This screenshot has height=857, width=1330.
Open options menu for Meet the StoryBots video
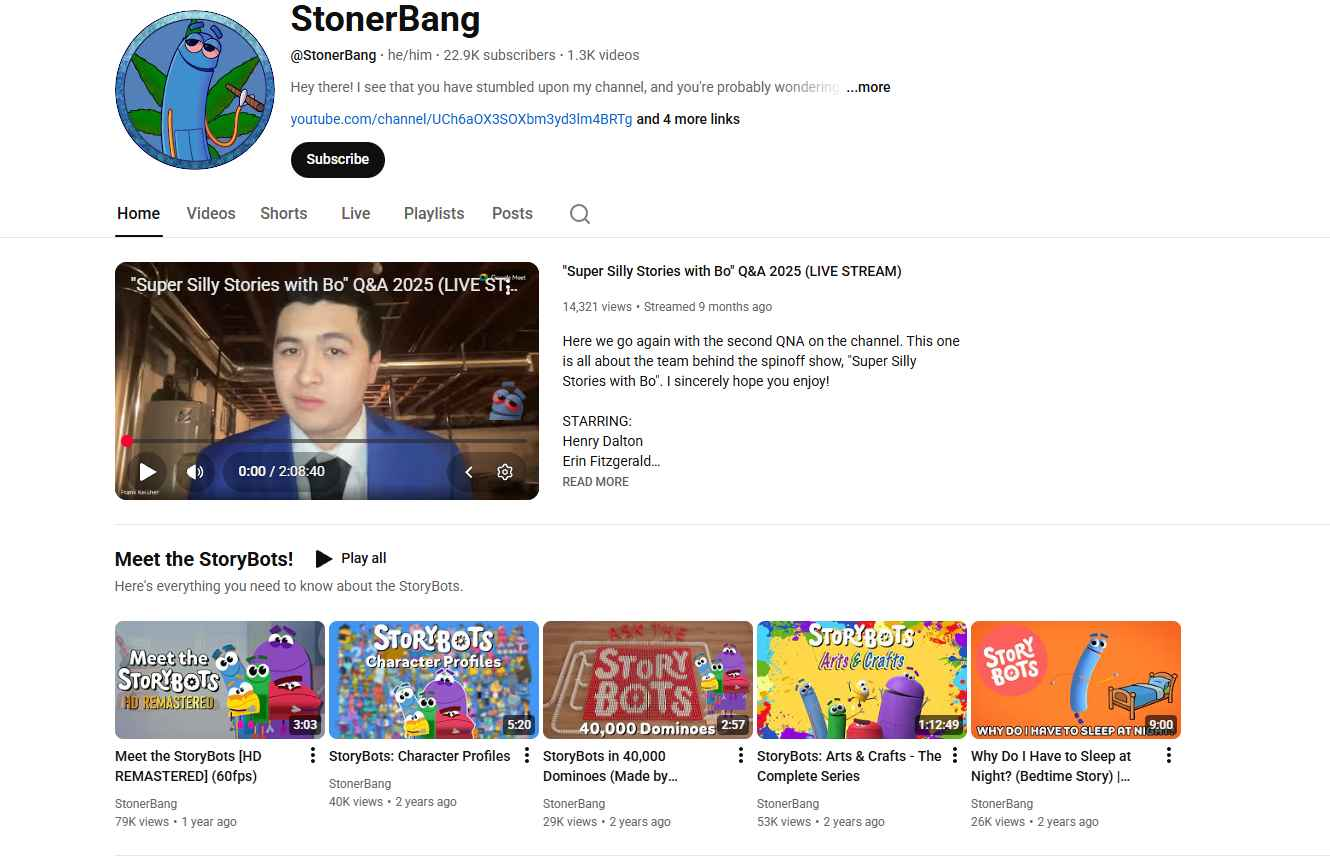(313, 756)
